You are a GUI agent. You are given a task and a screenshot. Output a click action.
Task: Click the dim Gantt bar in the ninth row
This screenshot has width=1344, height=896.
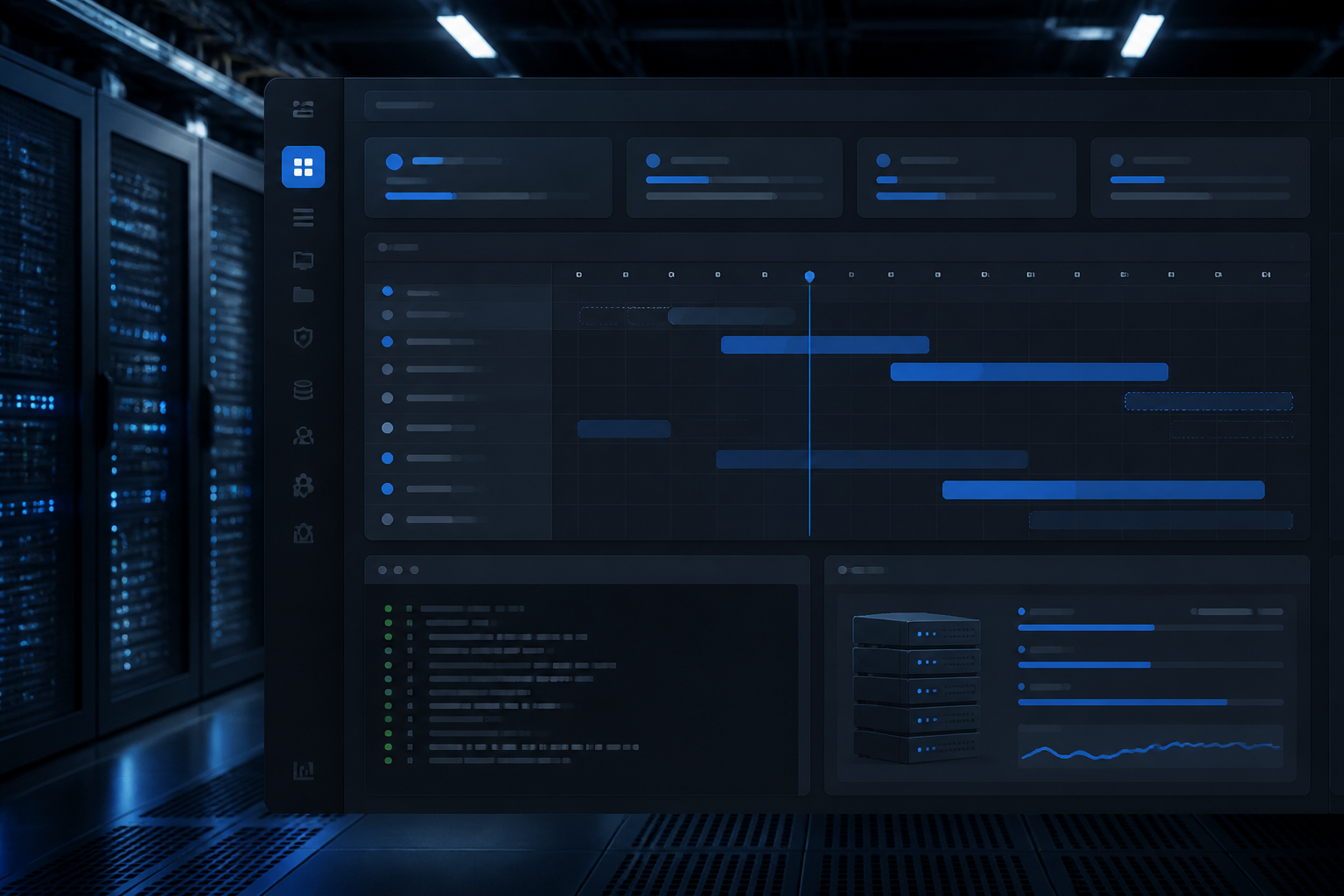click(1161, 521)
